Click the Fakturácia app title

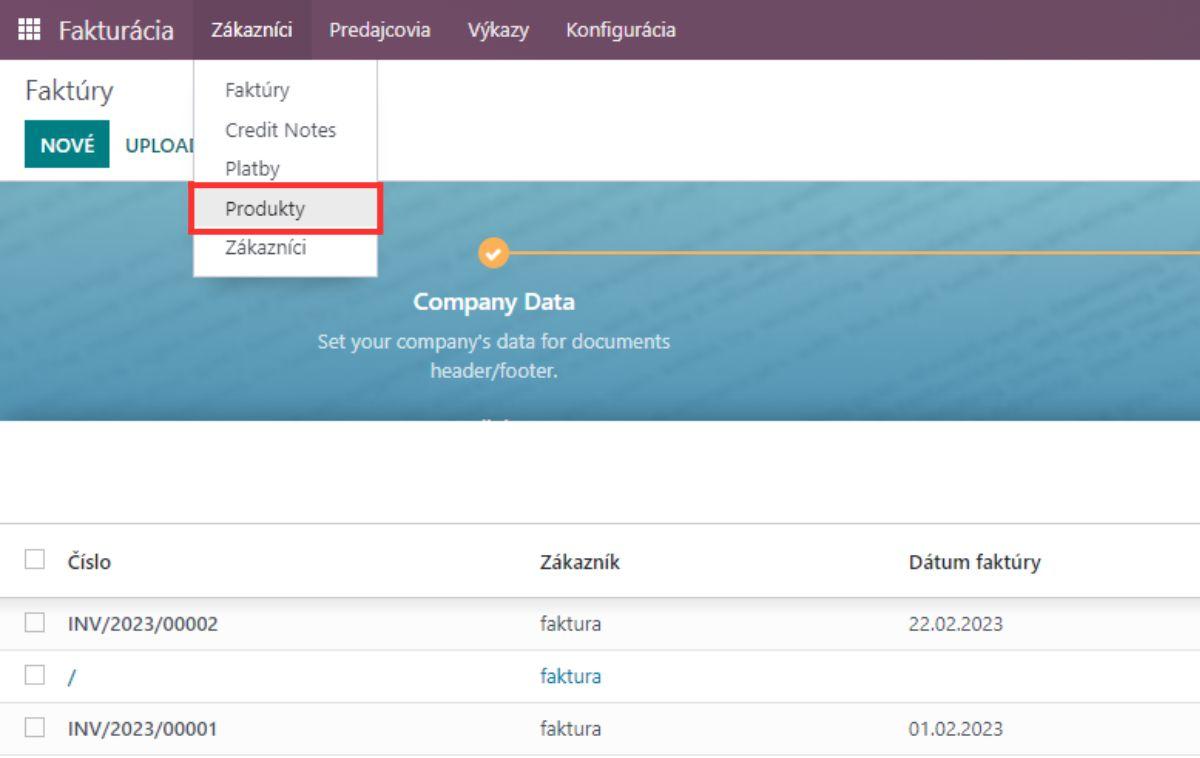pyautogui.click(x=115, y=30)
